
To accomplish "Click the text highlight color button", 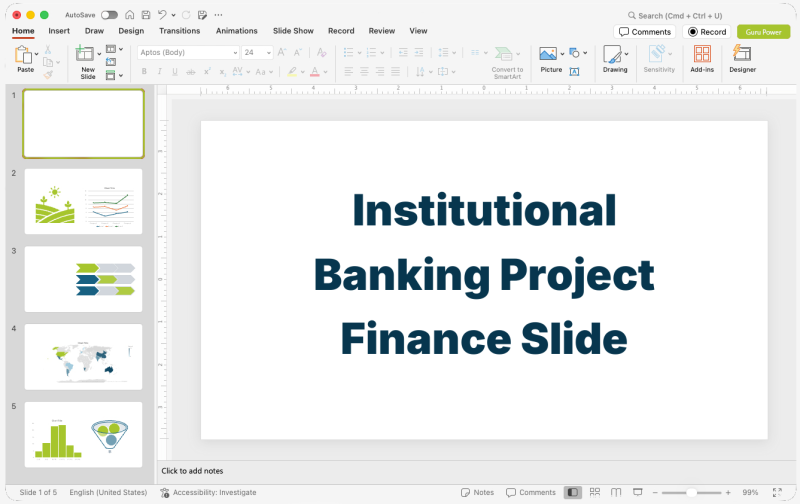I will tap(292, 72).
